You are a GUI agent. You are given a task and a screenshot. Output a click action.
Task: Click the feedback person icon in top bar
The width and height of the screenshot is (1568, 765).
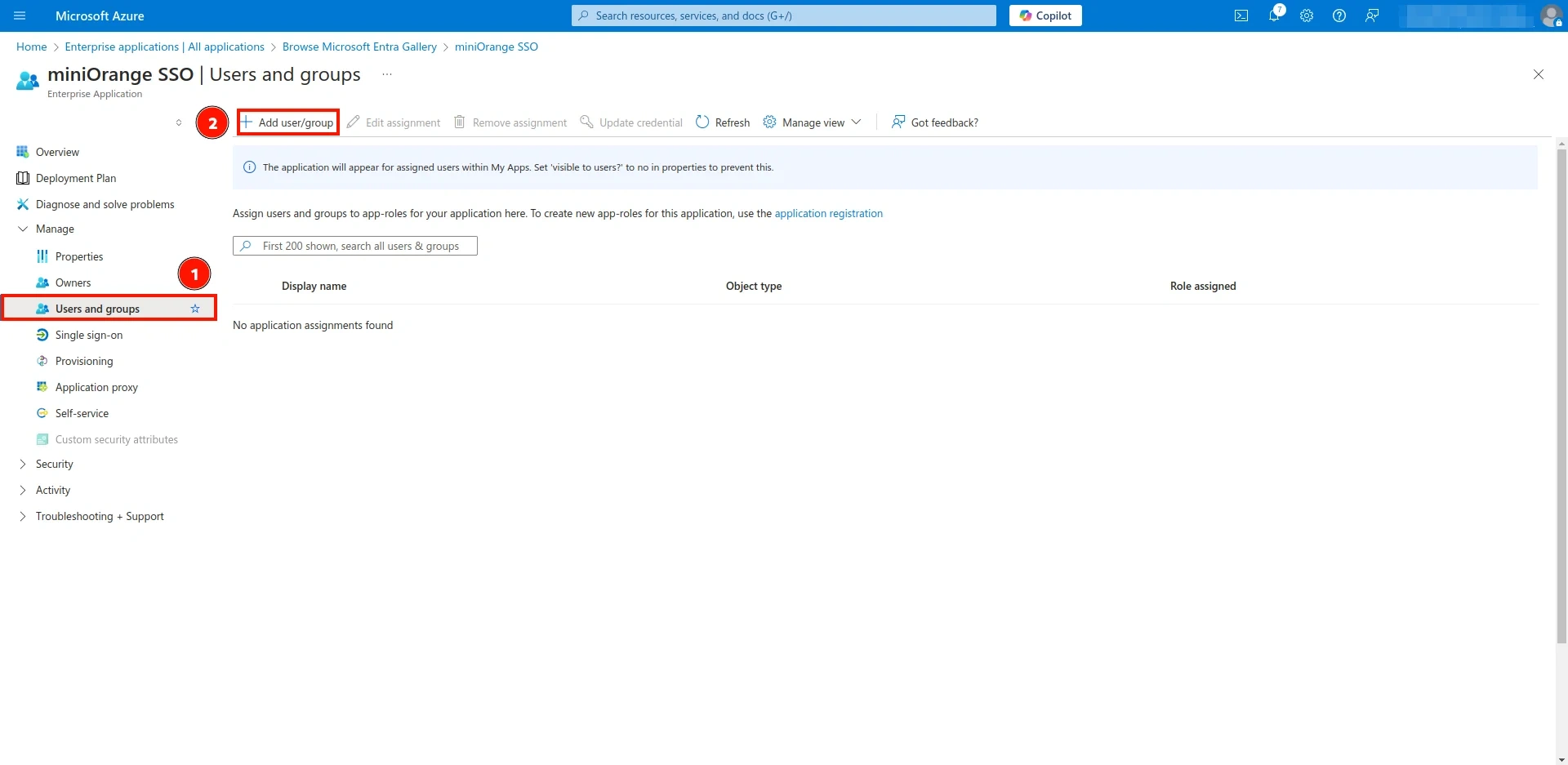[1371, 16]
